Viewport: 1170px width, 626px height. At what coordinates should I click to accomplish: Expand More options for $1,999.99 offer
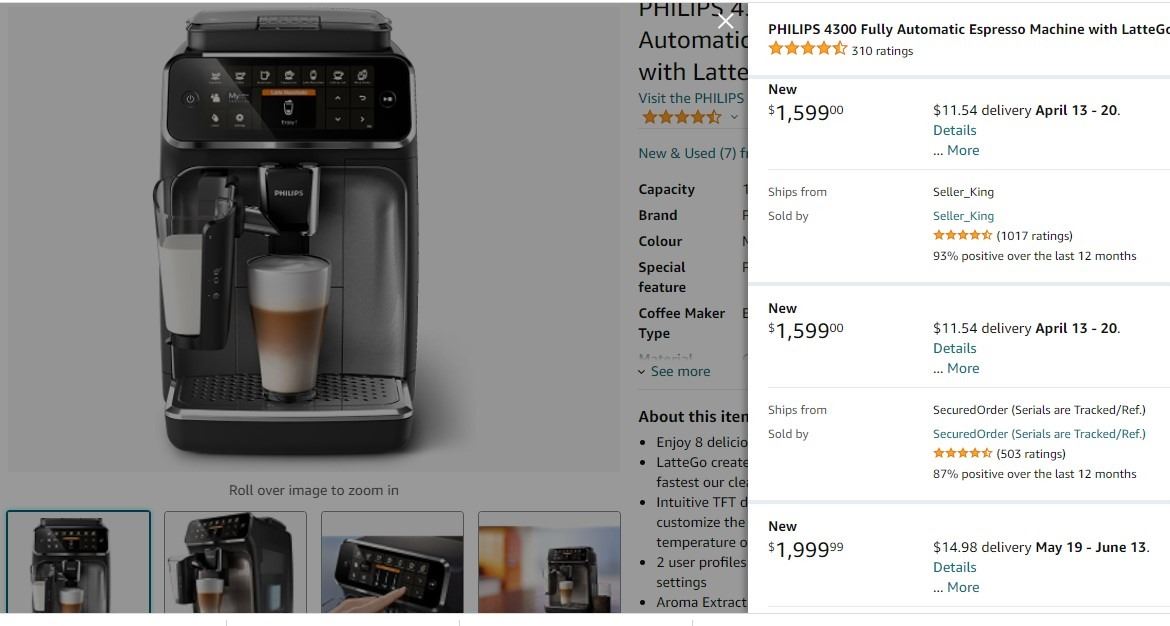click(x=956, y=587)
